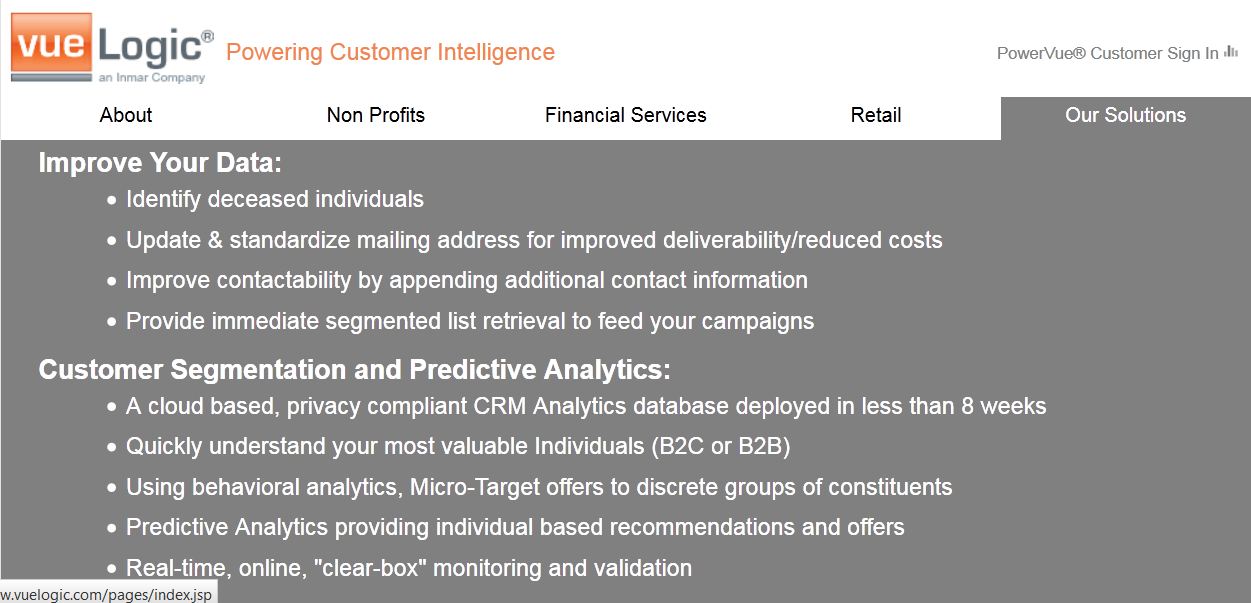Click the Powering Customer Intelligence tagline
The height and width of the screenshot is (603, 1251).
(390, 52)
